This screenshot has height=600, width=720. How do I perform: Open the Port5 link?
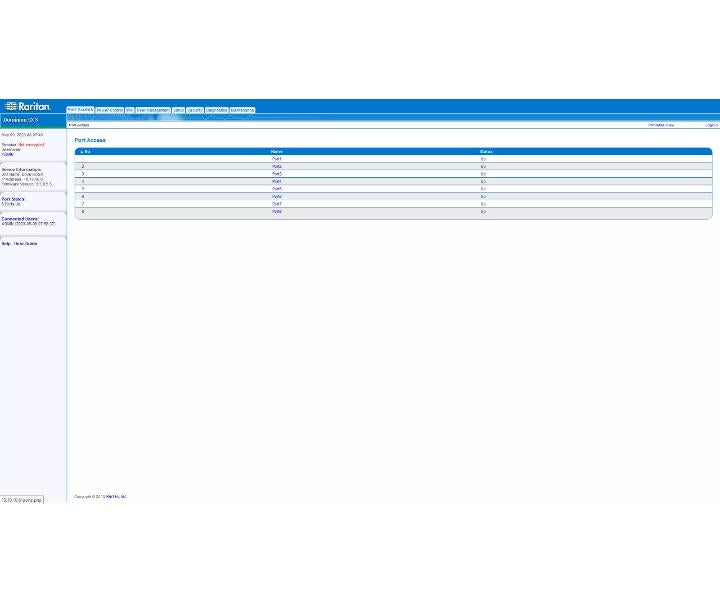point(276,189)
